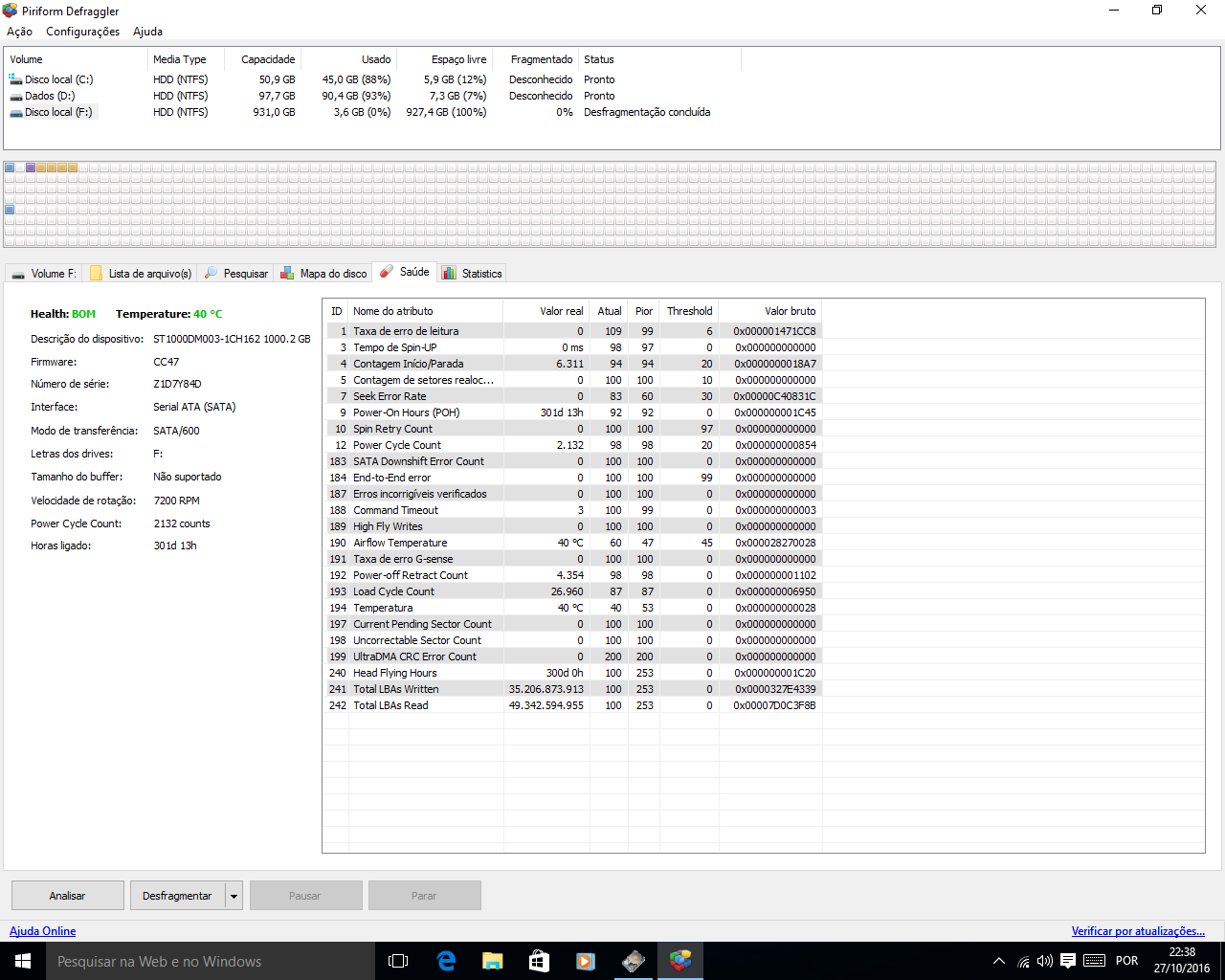The width and height of the screenshot is (1225, 980).
Task: Select the Current Pending Sector Count row
Action: [572, 624]
